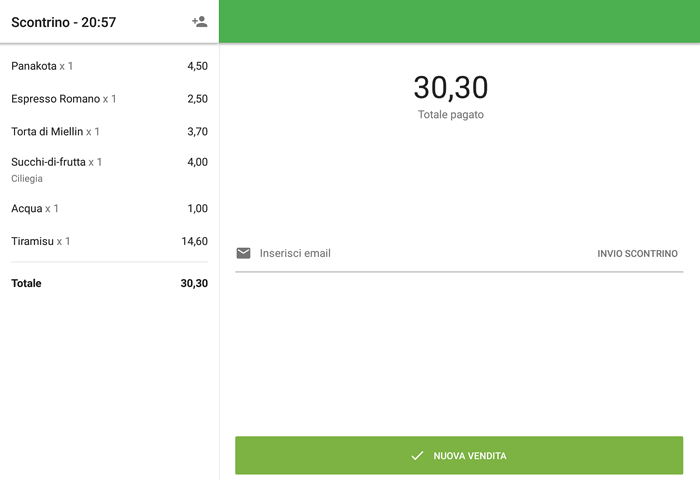
Task: Click the envelope email icon
Action: 243,253
